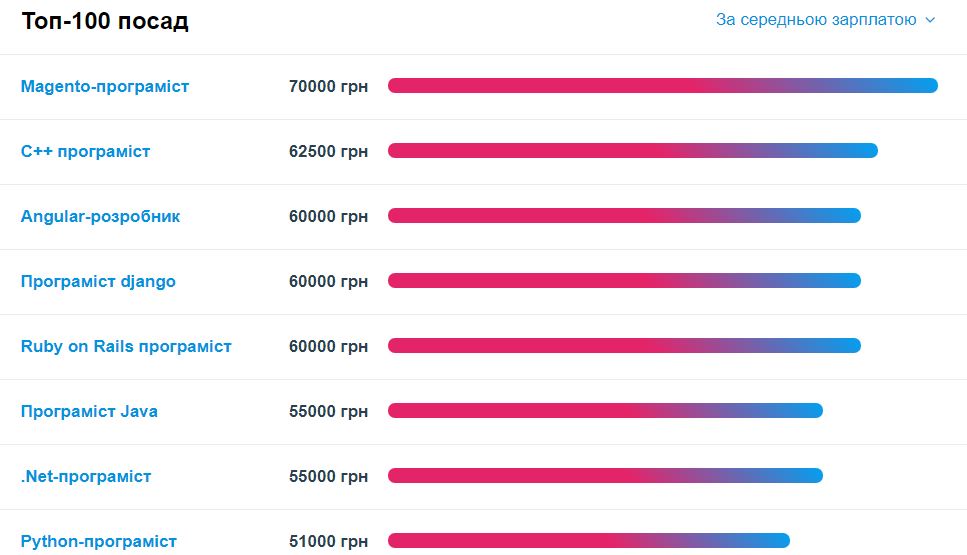Click the chevron arrow beside sorting option
The width and height of the screenshot is (967, 555).
[930, 20]
